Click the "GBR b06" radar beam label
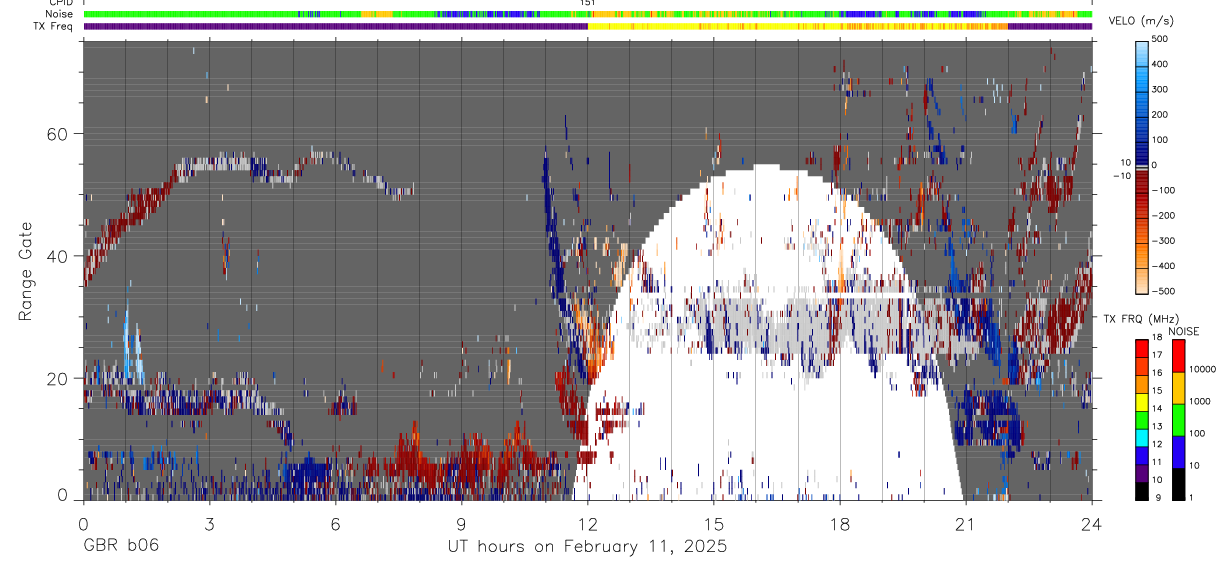The width and height of the screenshot is (1228, 567). (x=120, y=547)
